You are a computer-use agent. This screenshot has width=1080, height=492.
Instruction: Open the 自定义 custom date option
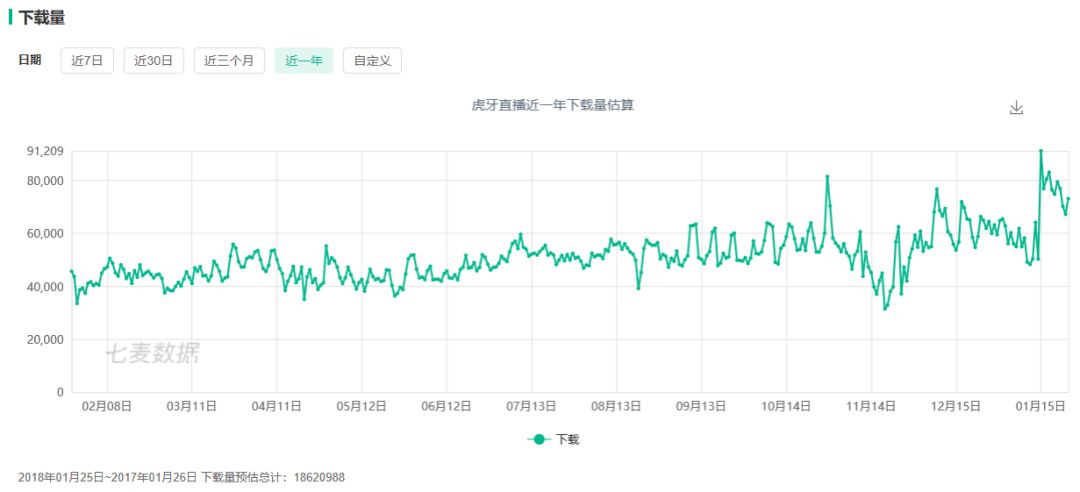(372, 60)
